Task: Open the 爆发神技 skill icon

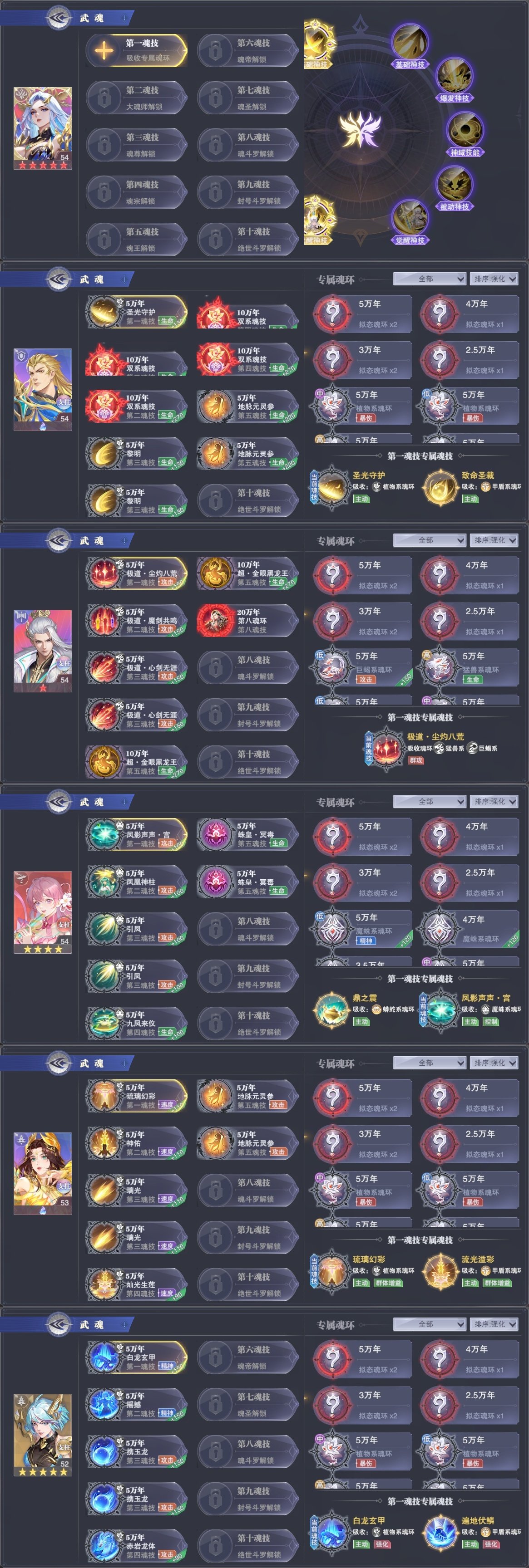Action: [454, 77]
